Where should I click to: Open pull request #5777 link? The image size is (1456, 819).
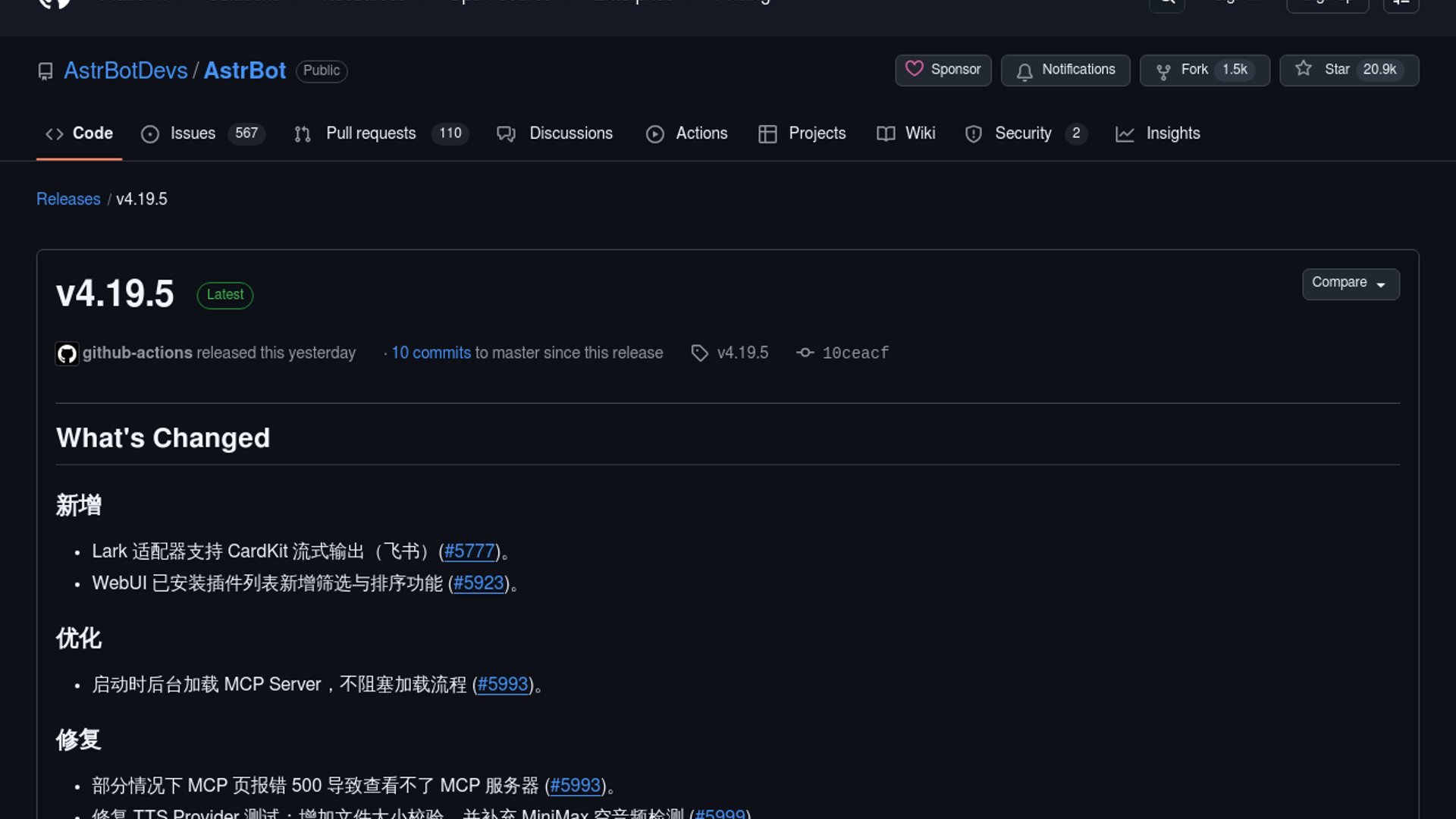pyautogui.click(x=469, y=551)
